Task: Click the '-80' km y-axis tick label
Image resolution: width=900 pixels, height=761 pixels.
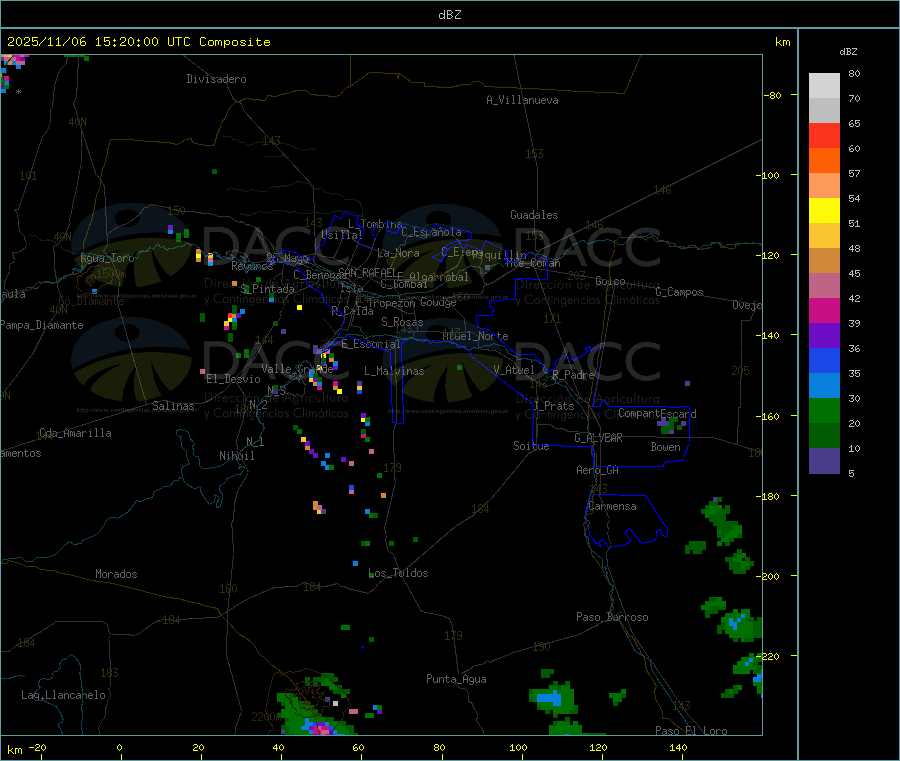Action: (x=772, y=95)
